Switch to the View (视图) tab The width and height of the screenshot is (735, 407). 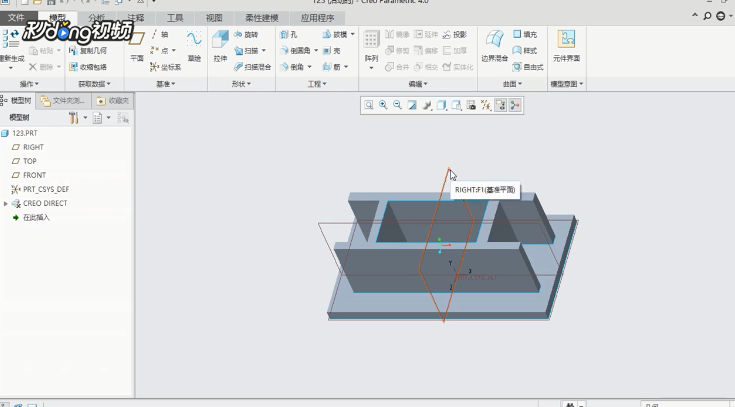pyautogui.click(x=214, y=18)
